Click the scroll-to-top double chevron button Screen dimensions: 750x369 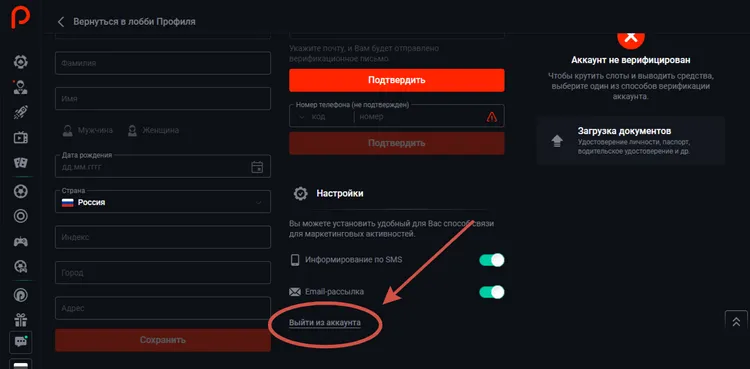tap(736, 322)
